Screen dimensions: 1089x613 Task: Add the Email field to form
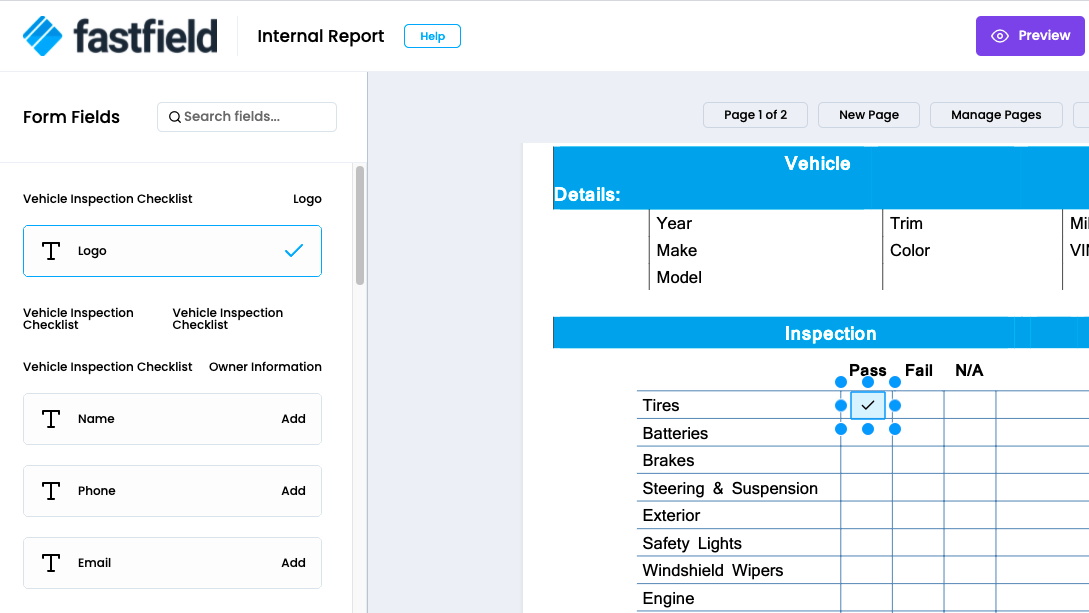point(293,563)
